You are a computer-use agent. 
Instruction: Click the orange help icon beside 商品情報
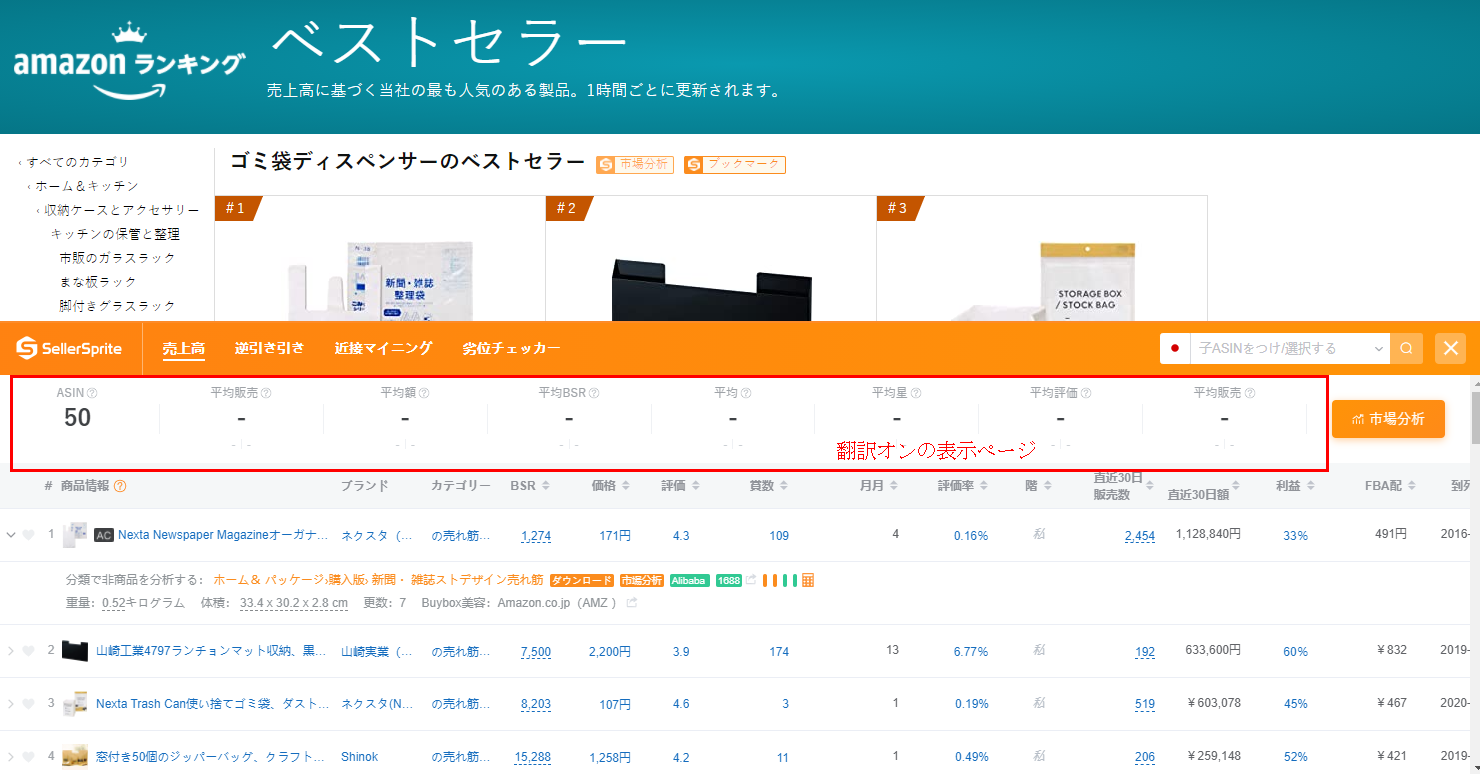tap(120, 486)
